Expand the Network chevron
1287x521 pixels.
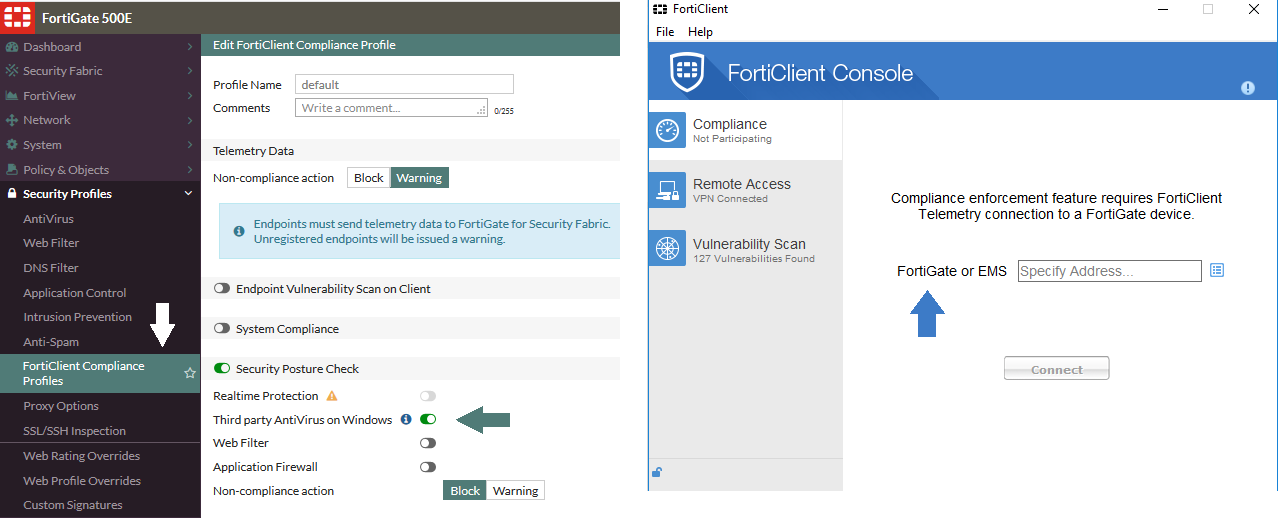190,120
